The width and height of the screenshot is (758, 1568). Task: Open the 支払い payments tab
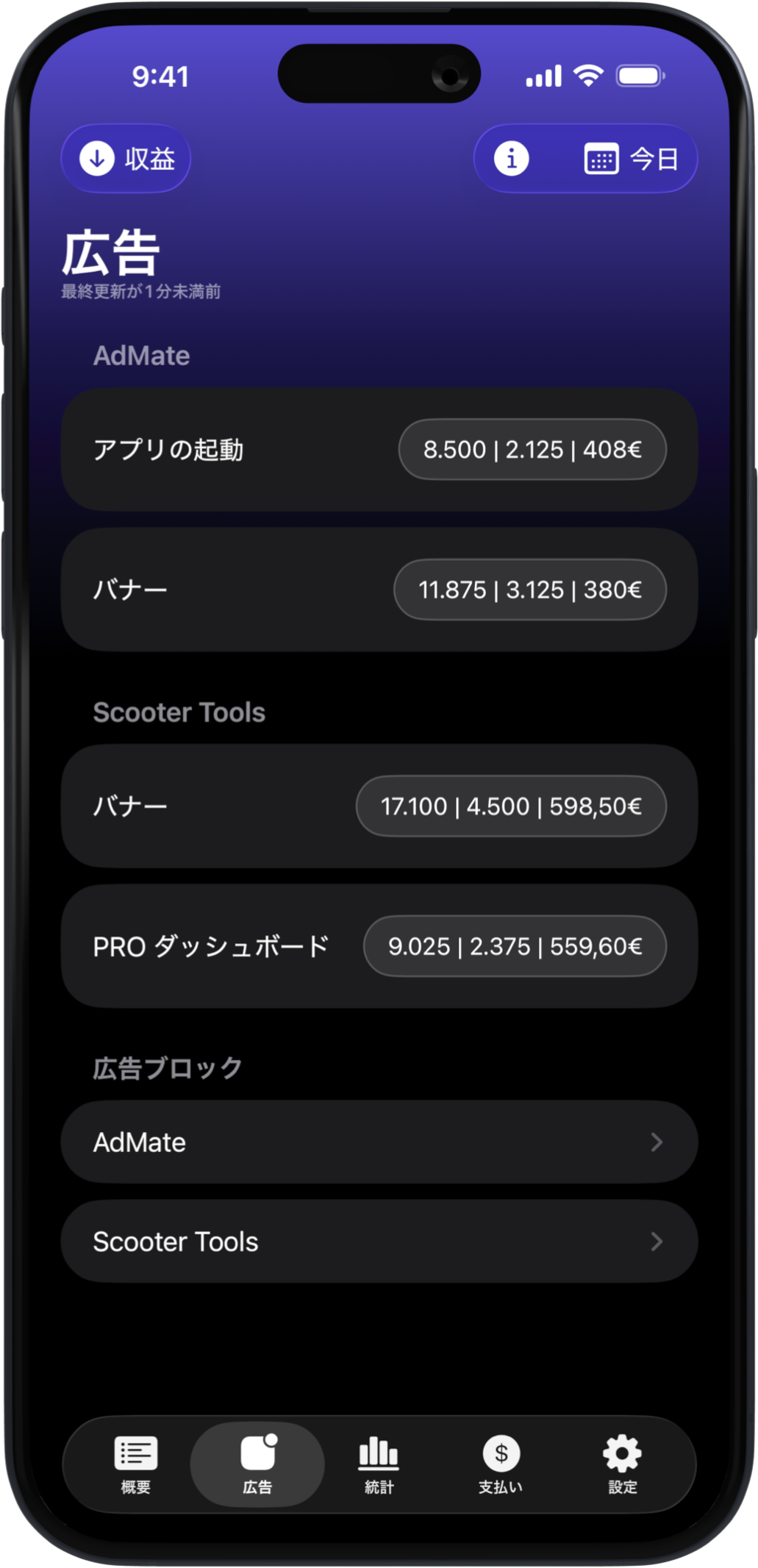point(501,1464)
